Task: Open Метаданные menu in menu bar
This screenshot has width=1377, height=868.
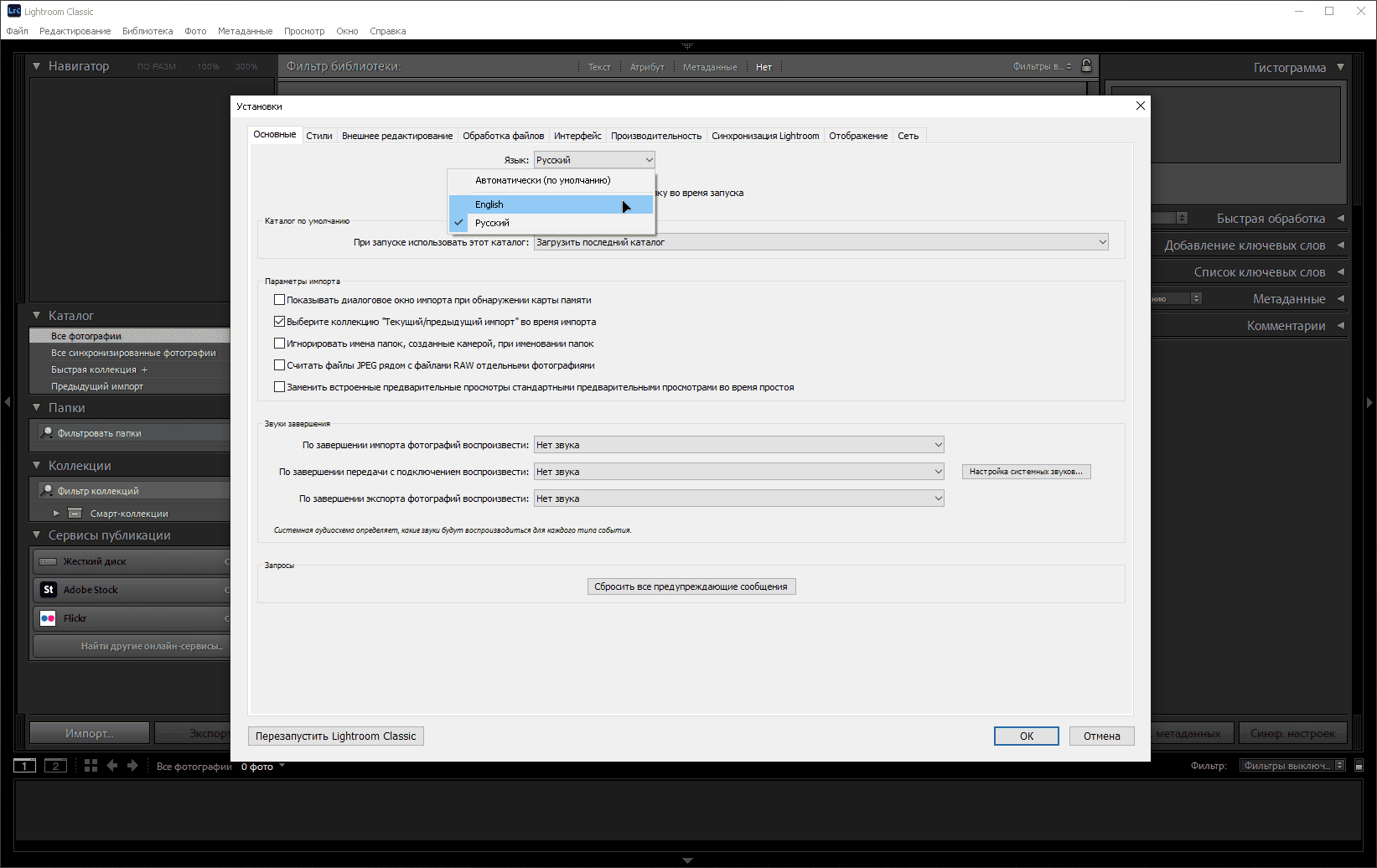Action: coord(245,31)
